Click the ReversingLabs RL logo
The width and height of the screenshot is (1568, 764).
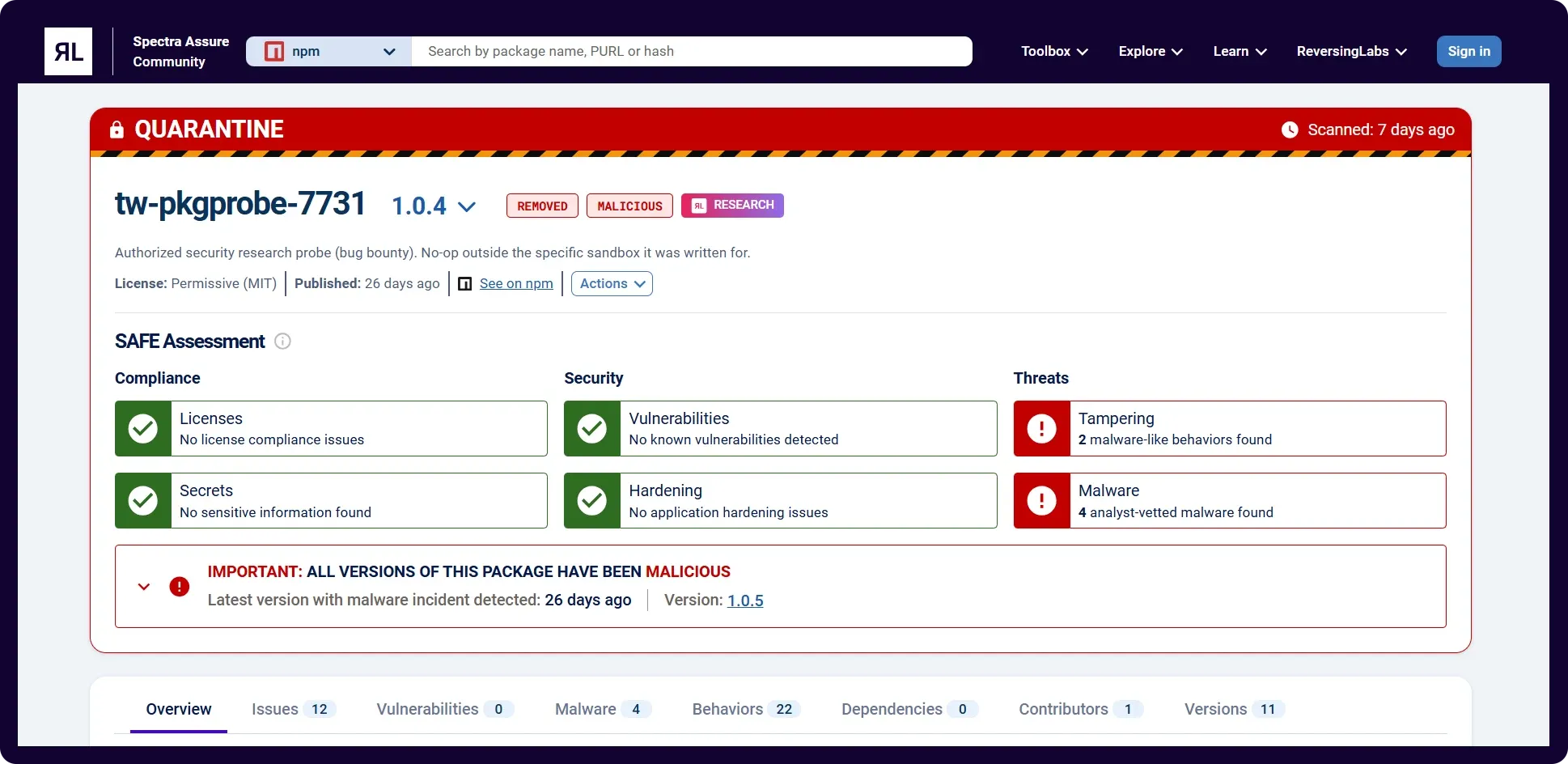pyautogui.click(x=68, y=51)
